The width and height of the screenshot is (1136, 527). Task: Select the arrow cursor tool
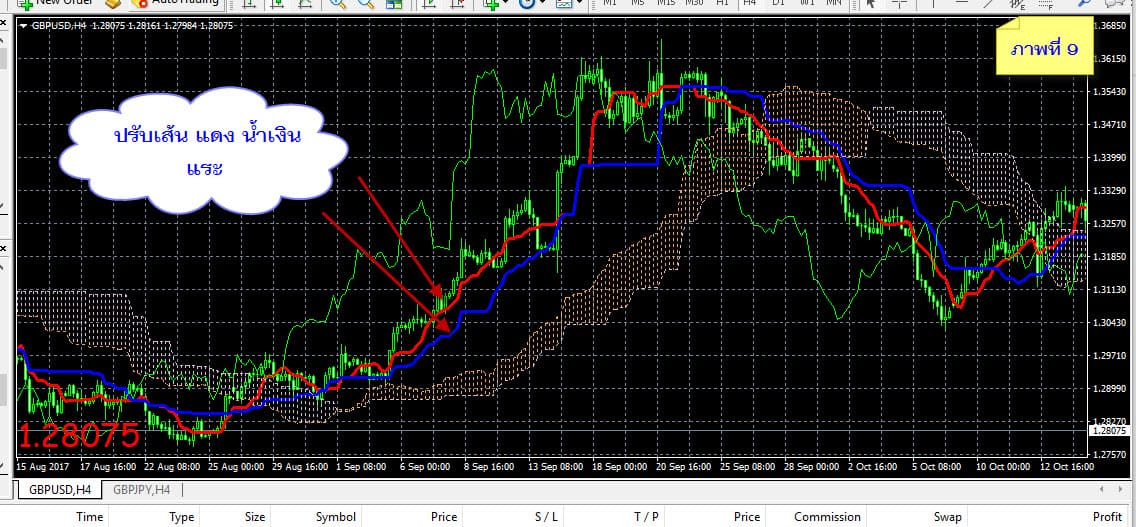tap(872, 4)
